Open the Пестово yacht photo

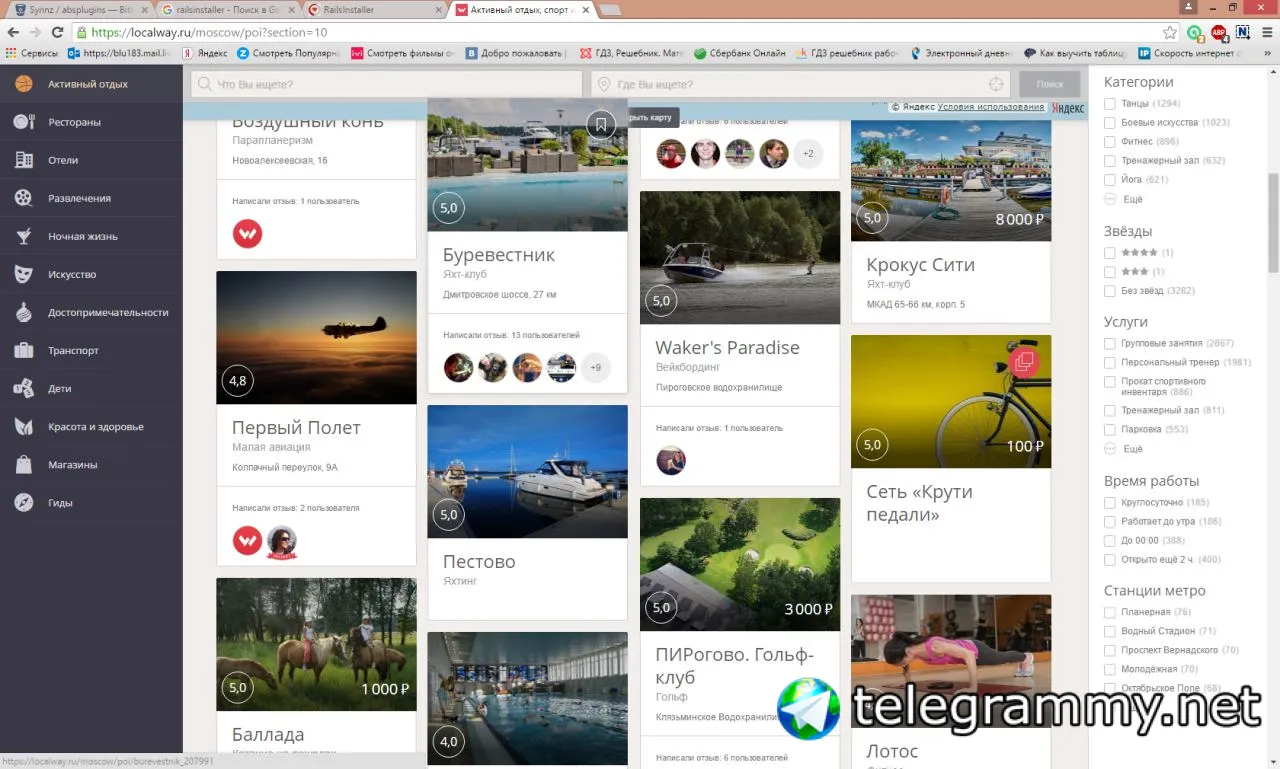coord(527,472)
